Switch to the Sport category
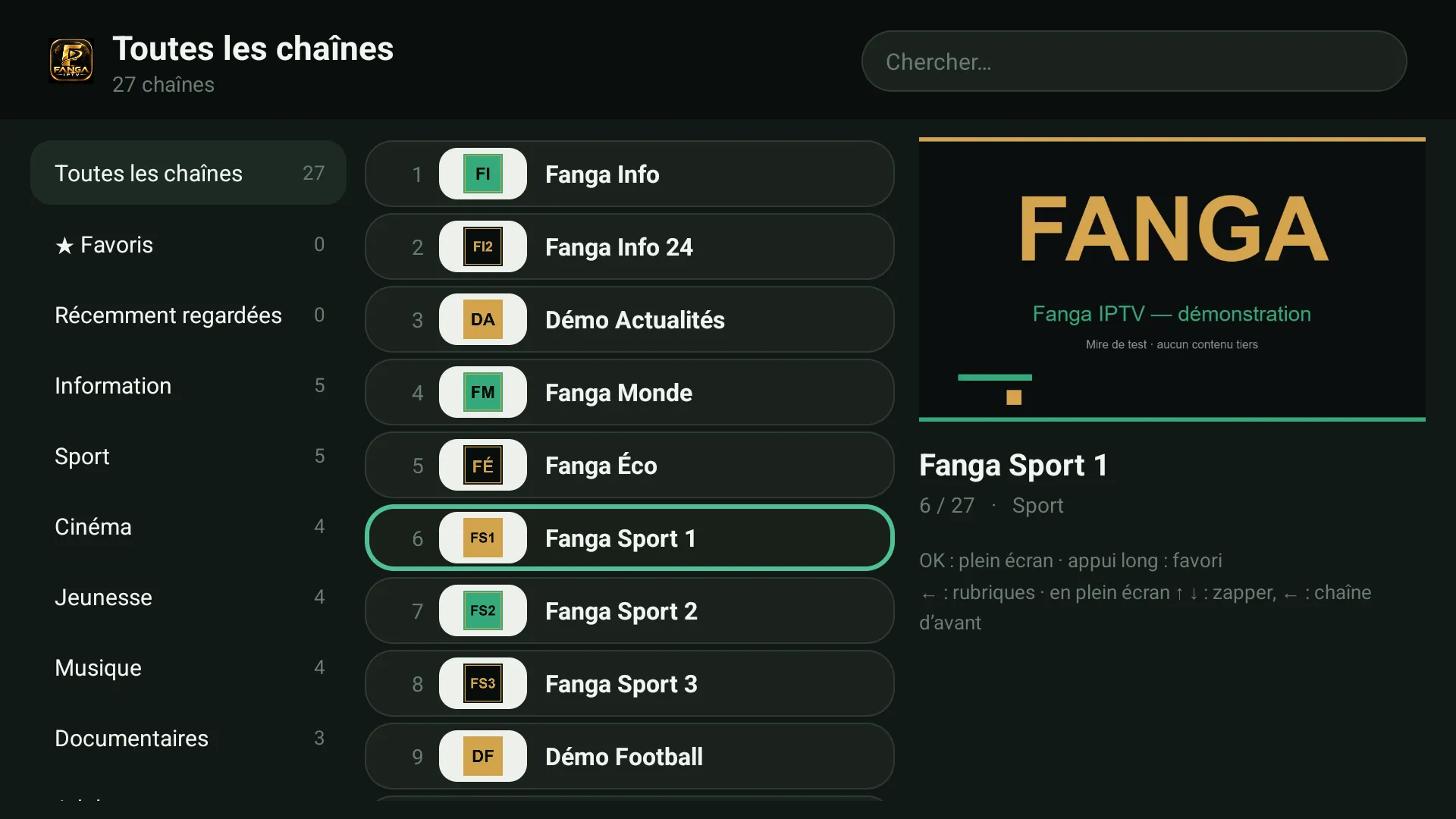The width and height of the screenshot is (1456, 819). (188, 456)
